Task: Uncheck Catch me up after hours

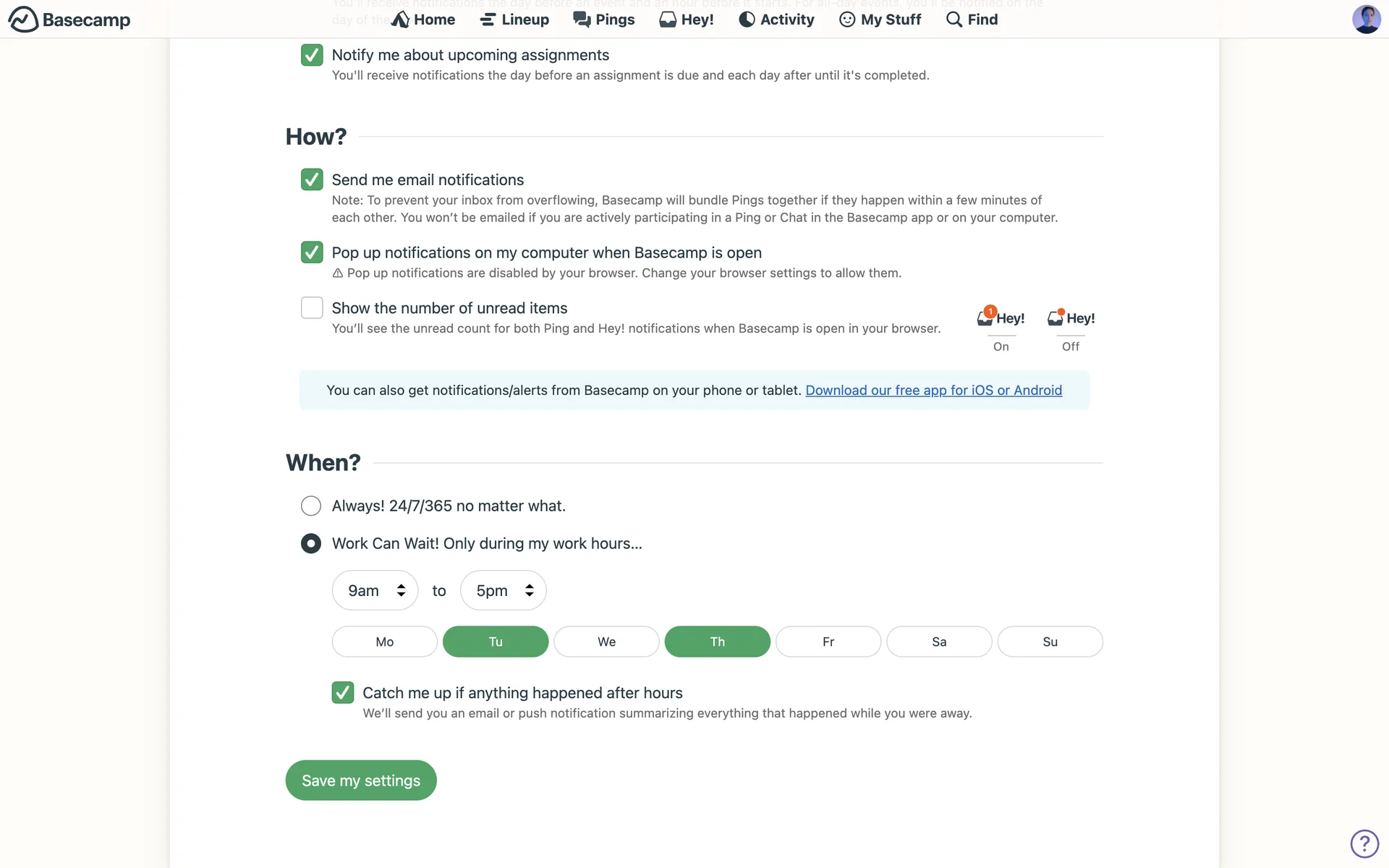Action: 343,692
